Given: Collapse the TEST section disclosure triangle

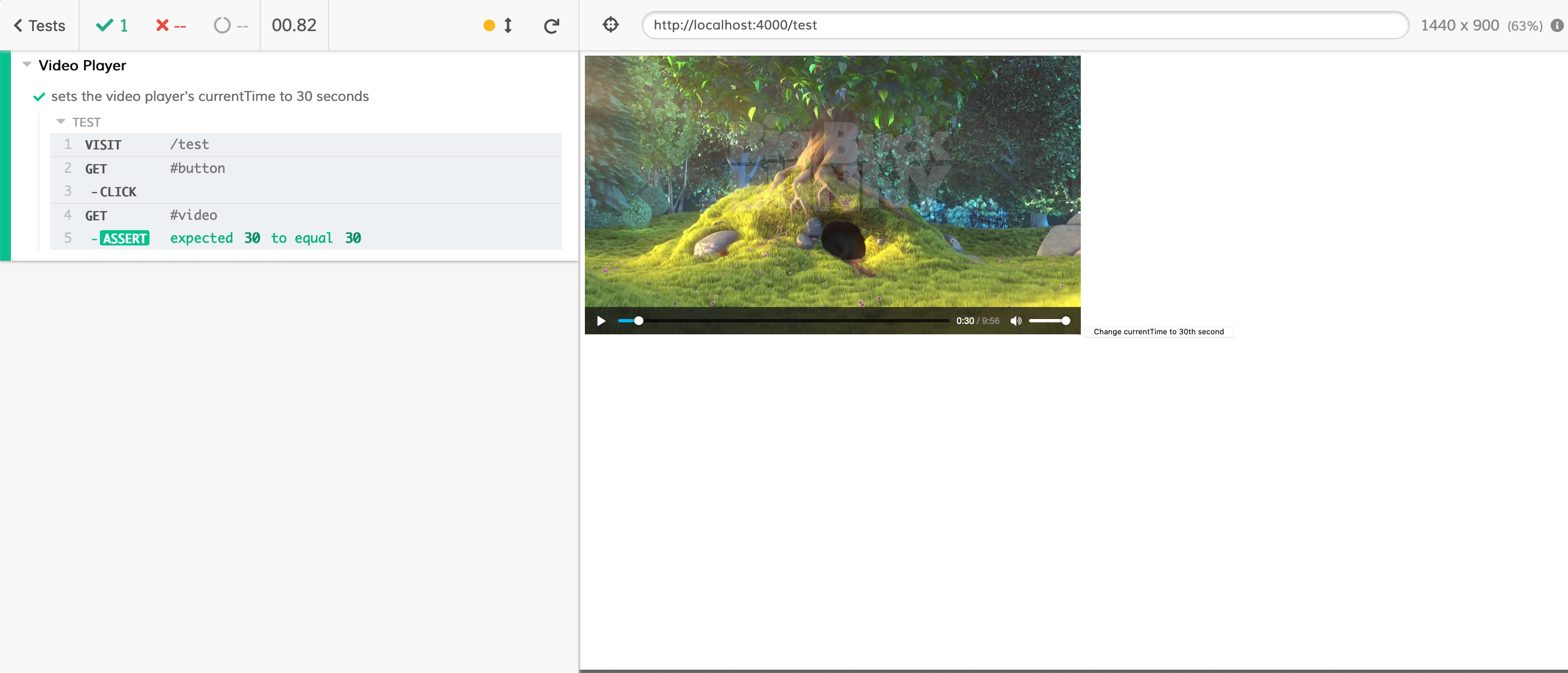Looking at the screenshot, I should [60, 121].
